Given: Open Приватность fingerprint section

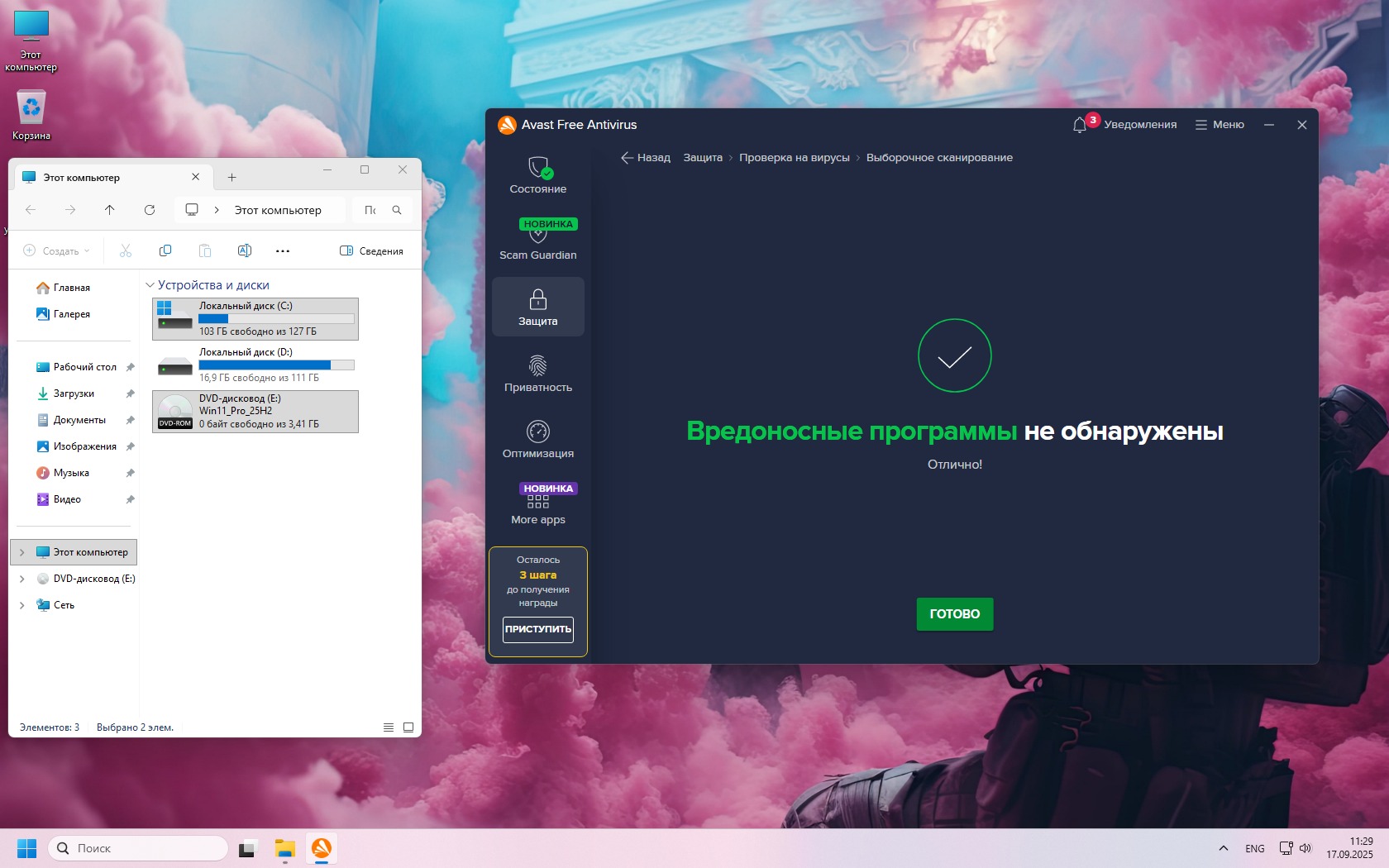Looking at the screenshot, I should coord(538,373).
